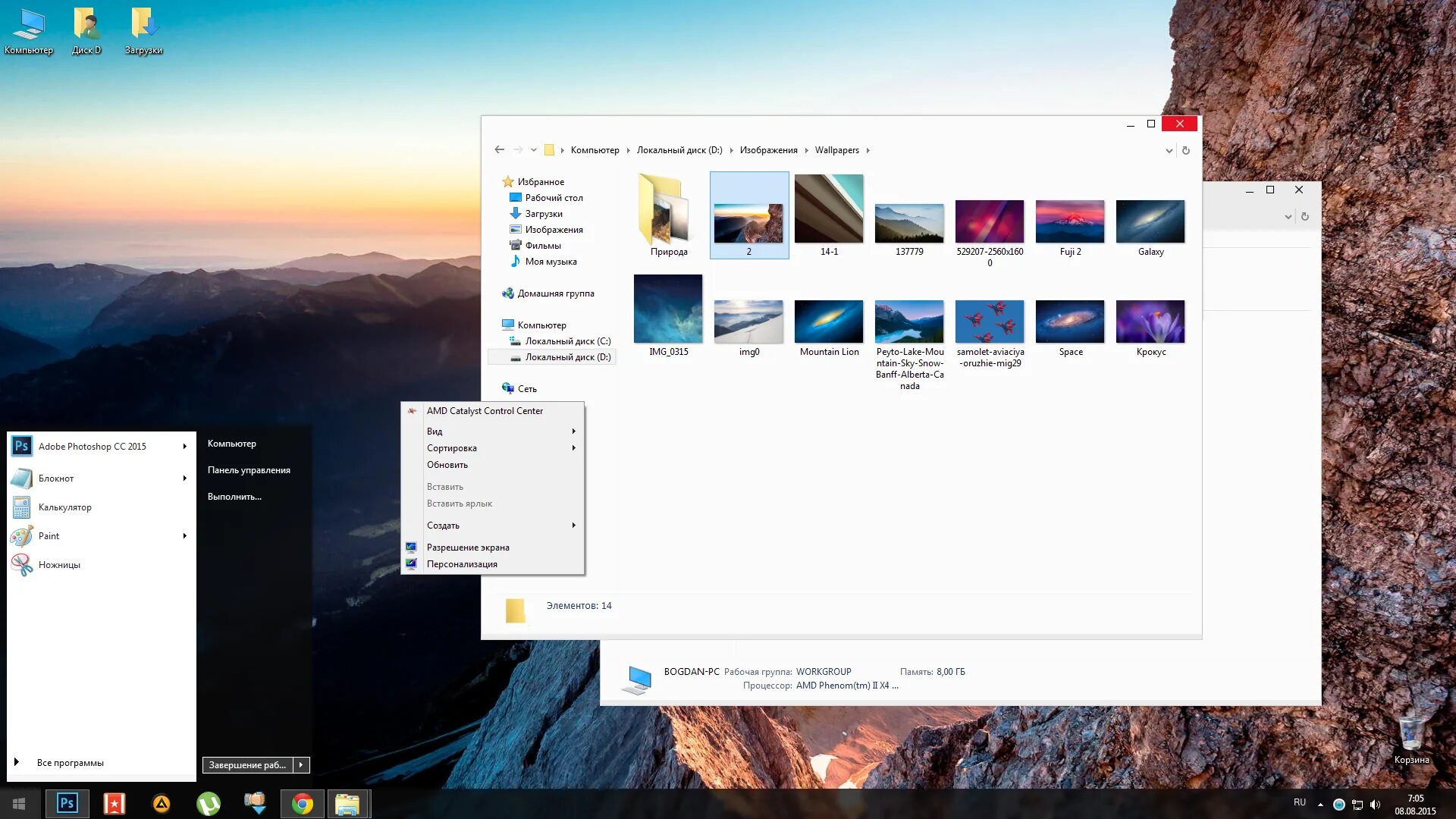This screenshot has height=819, width=1456.
Task: Click the AIMP taskbar icon
Action: (162, 803)
